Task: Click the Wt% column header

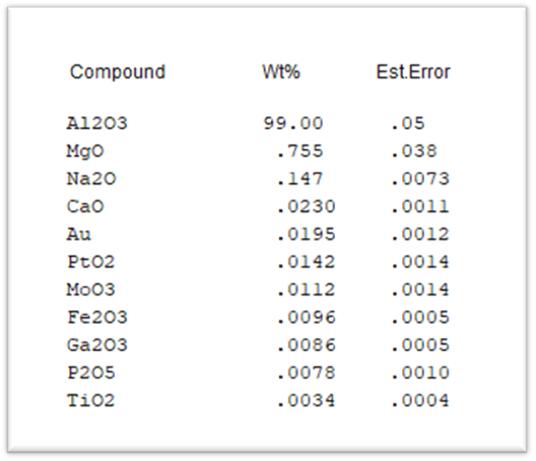Action: pyautogui.click(x=281, y=72)
